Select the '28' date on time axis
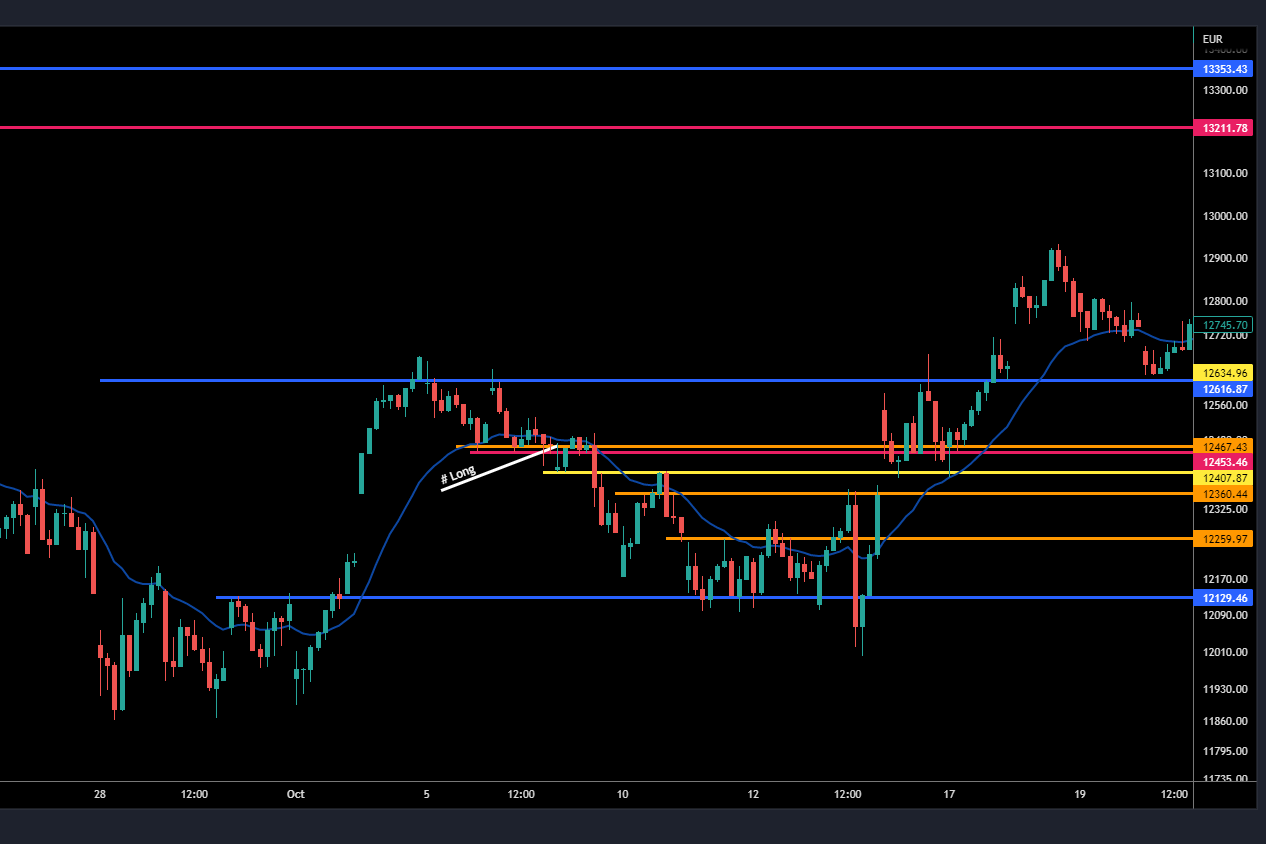Screen dimensions: 1266x844 99,795
